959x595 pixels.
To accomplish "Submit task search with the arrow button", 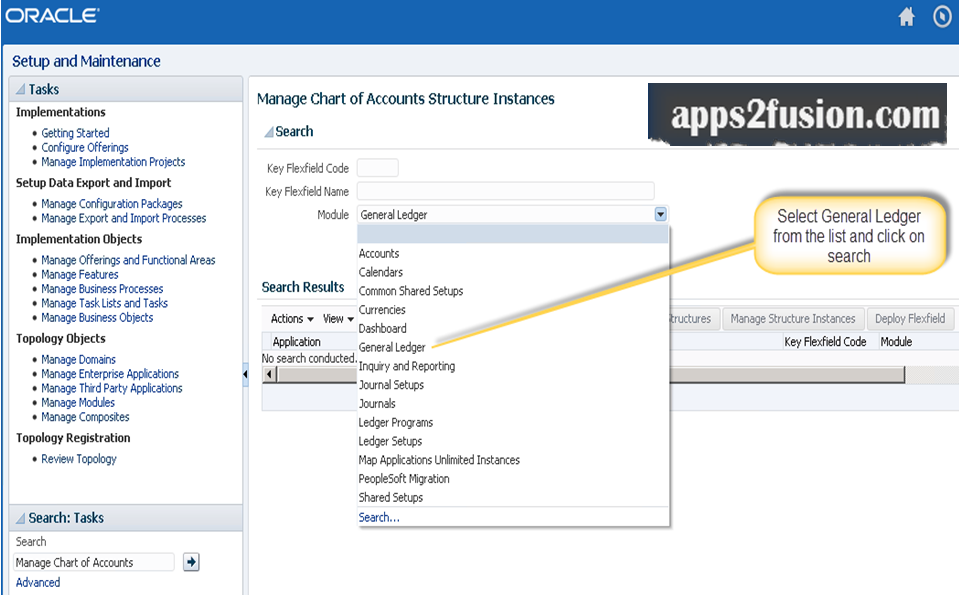I will [191, 562].
